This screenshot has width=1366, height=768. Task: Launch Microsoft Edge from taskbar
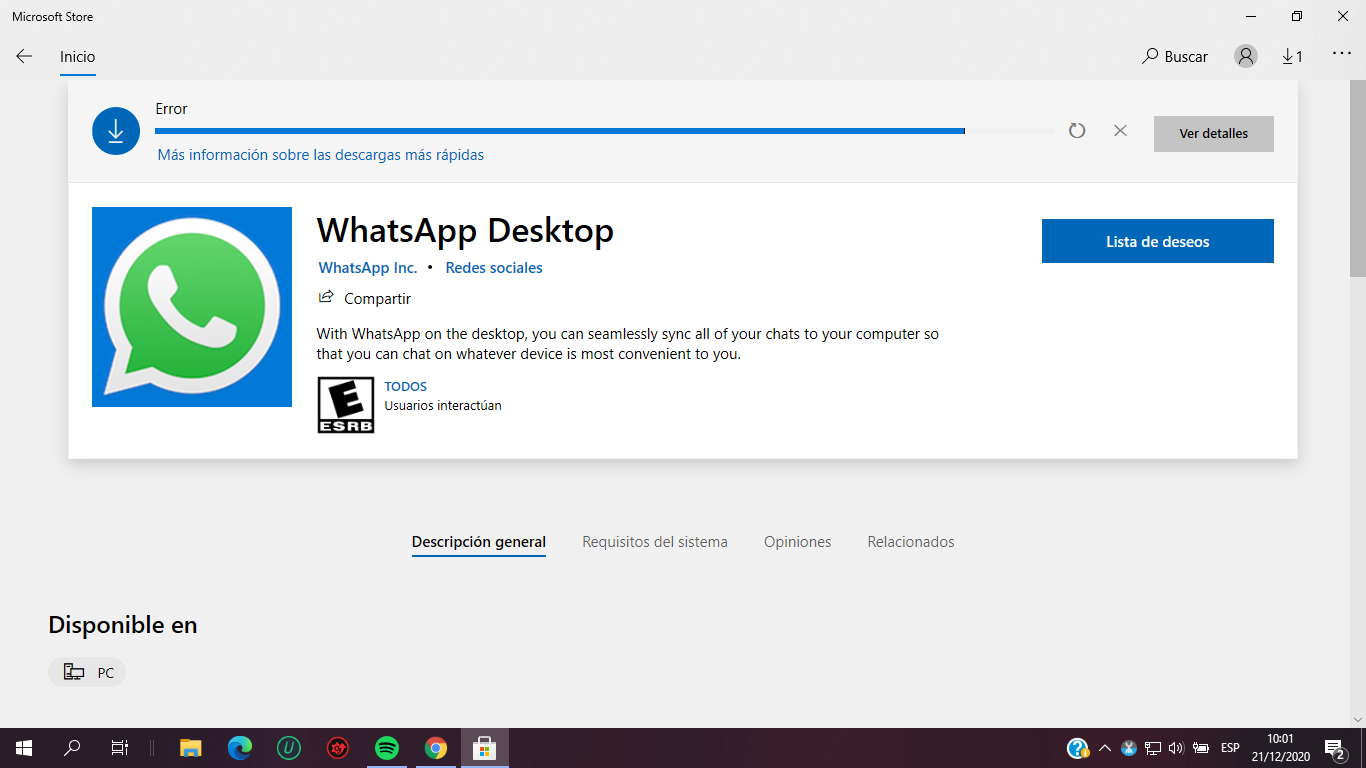240,748
